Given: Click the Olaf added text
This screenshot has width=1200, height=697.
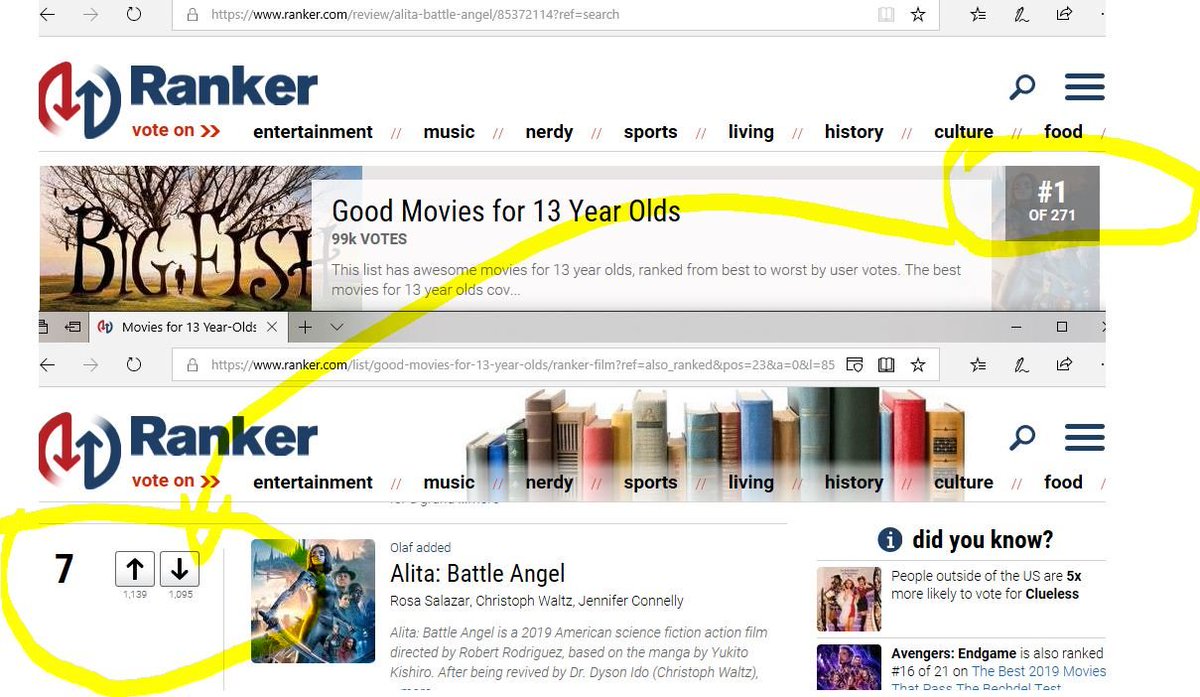Looking at the screenshot, I should pos(420,547).
